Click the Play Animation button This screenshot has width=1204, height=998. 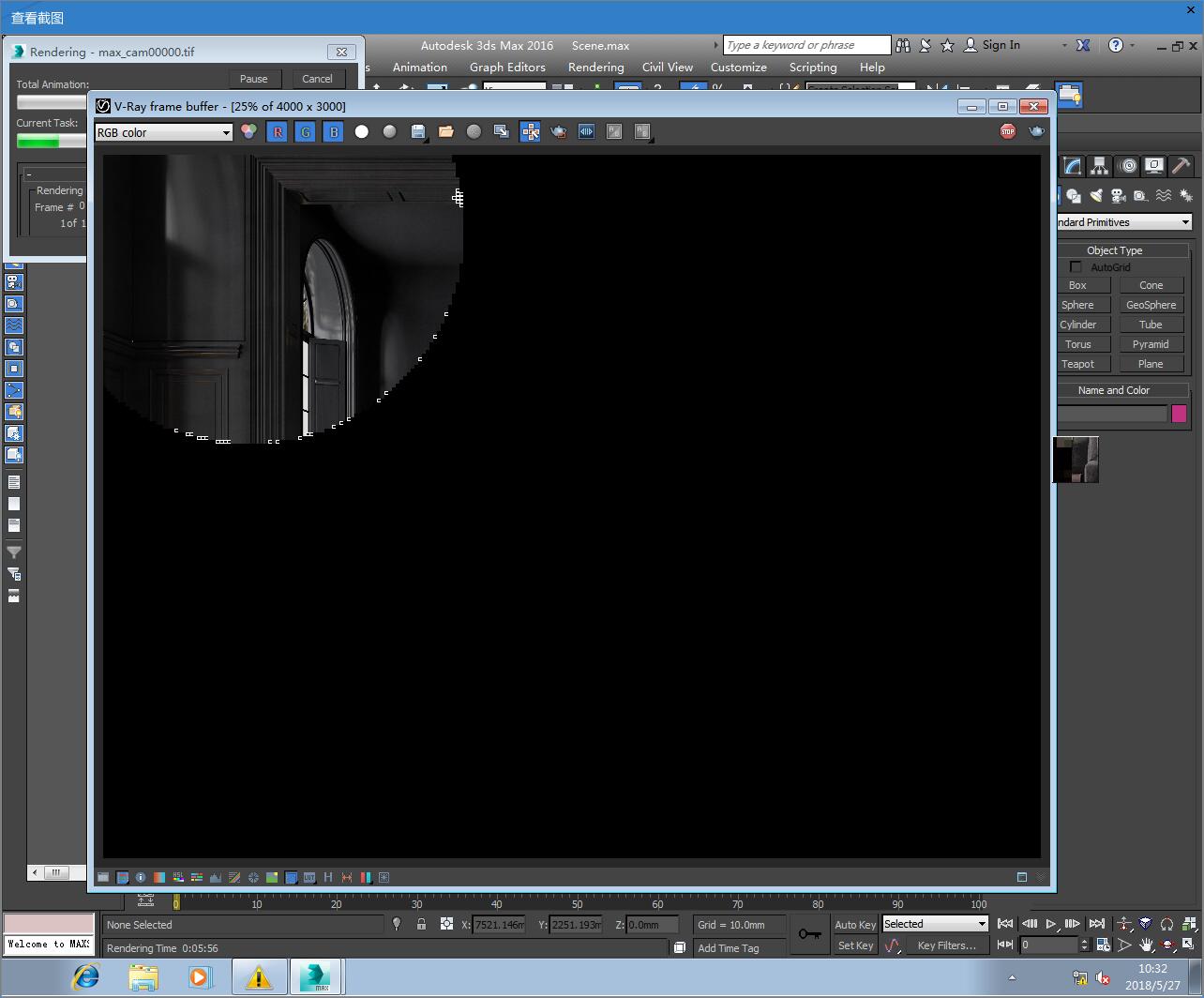click(1051, 924)
